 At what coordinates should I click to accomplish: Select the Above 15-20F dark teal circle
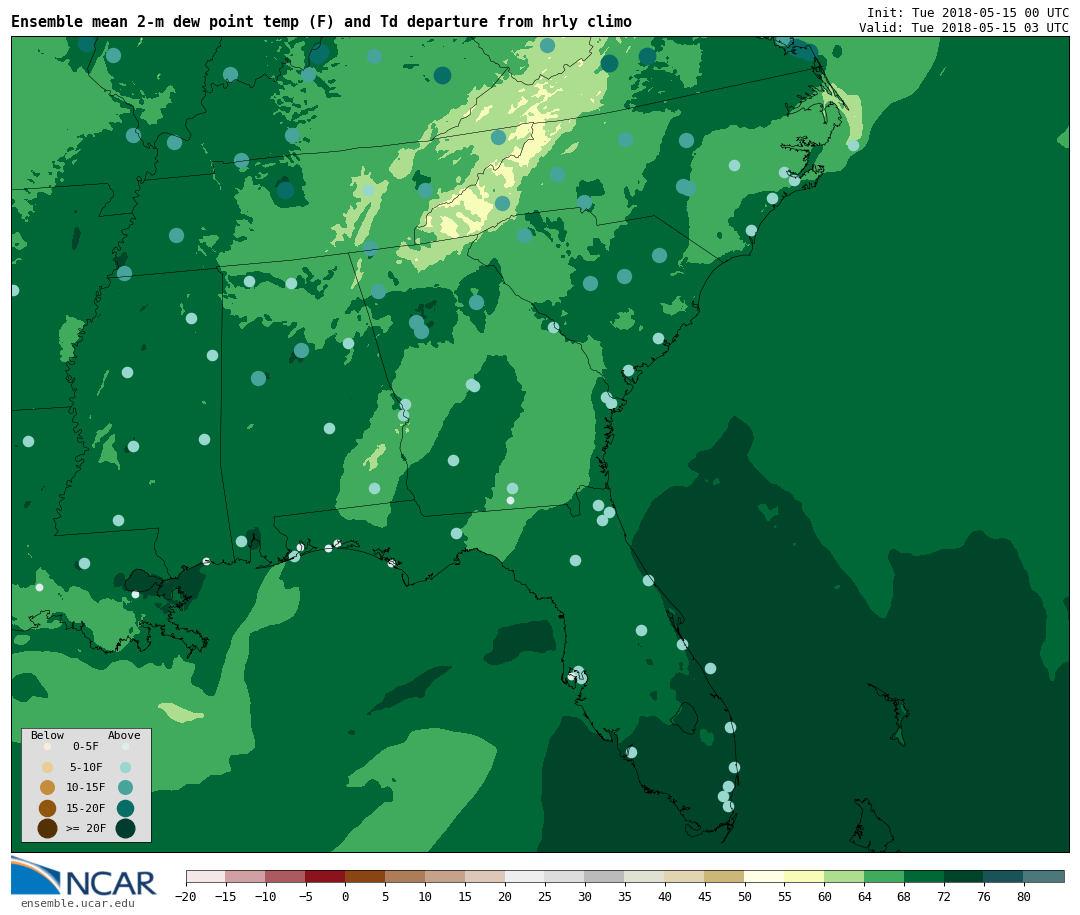(x=125, y=808)
